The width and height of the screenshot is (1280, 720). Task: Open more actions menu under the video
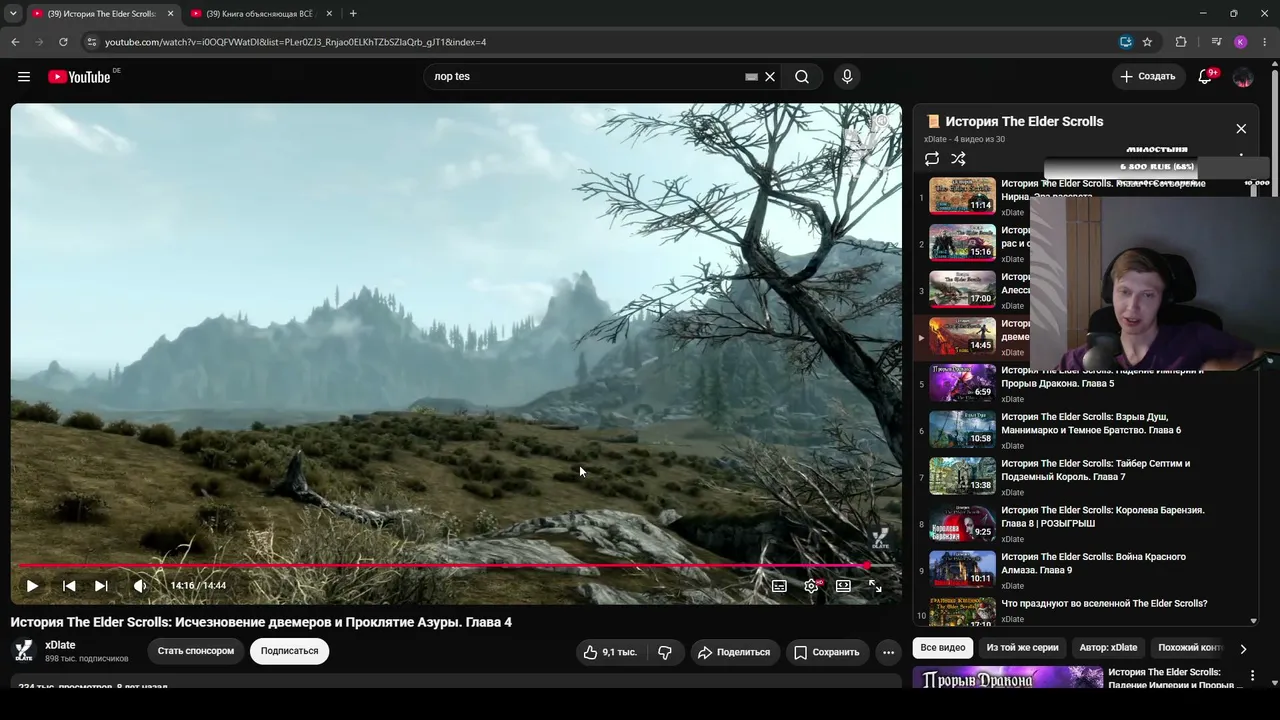point(888,652)
